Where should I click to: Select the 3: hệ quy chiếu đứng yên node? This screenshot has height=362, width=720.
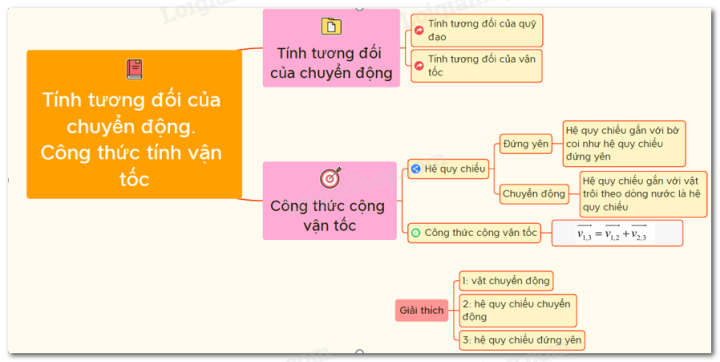[x=522, y=340]
